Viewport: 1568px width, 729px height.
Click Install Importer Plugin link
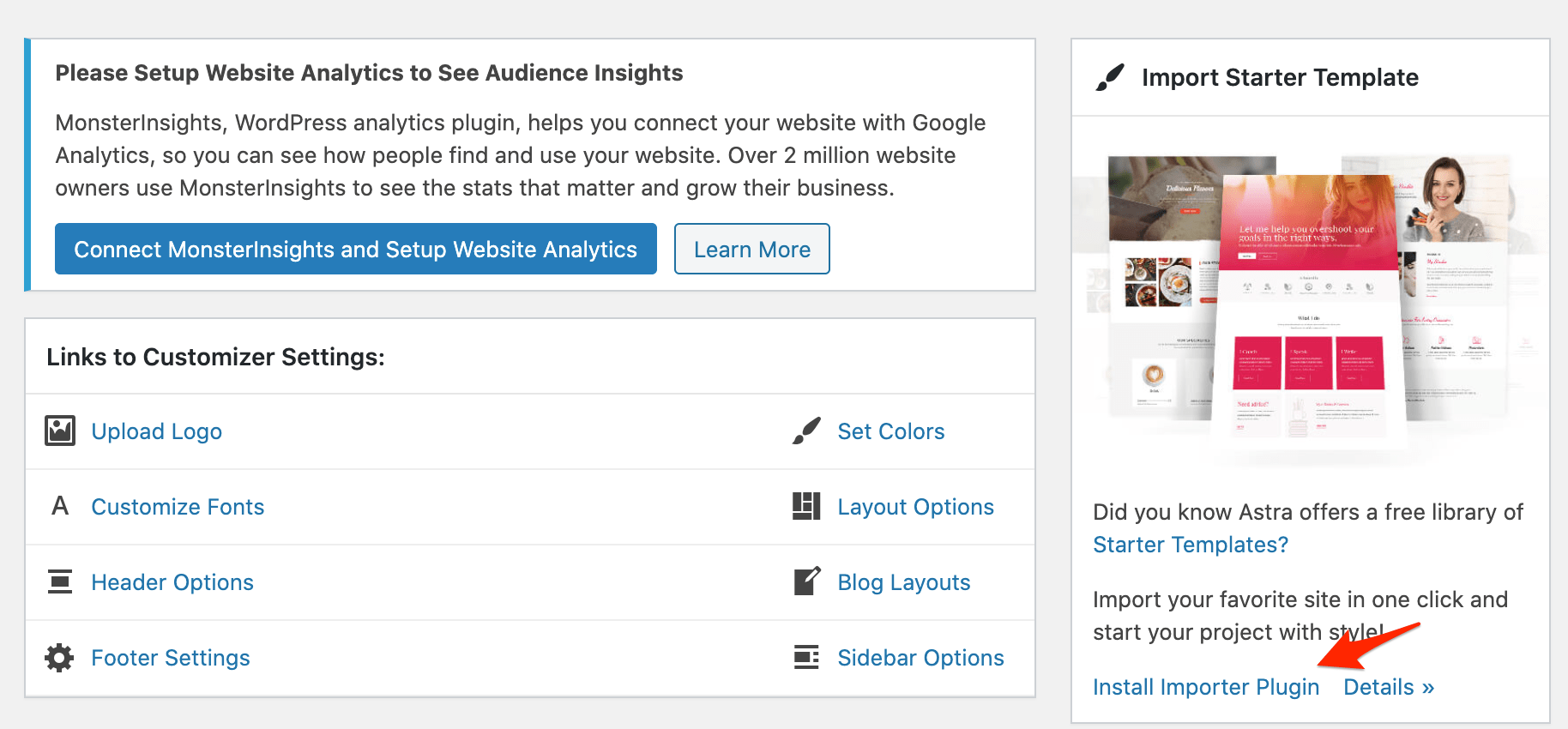pos(1205,687)
